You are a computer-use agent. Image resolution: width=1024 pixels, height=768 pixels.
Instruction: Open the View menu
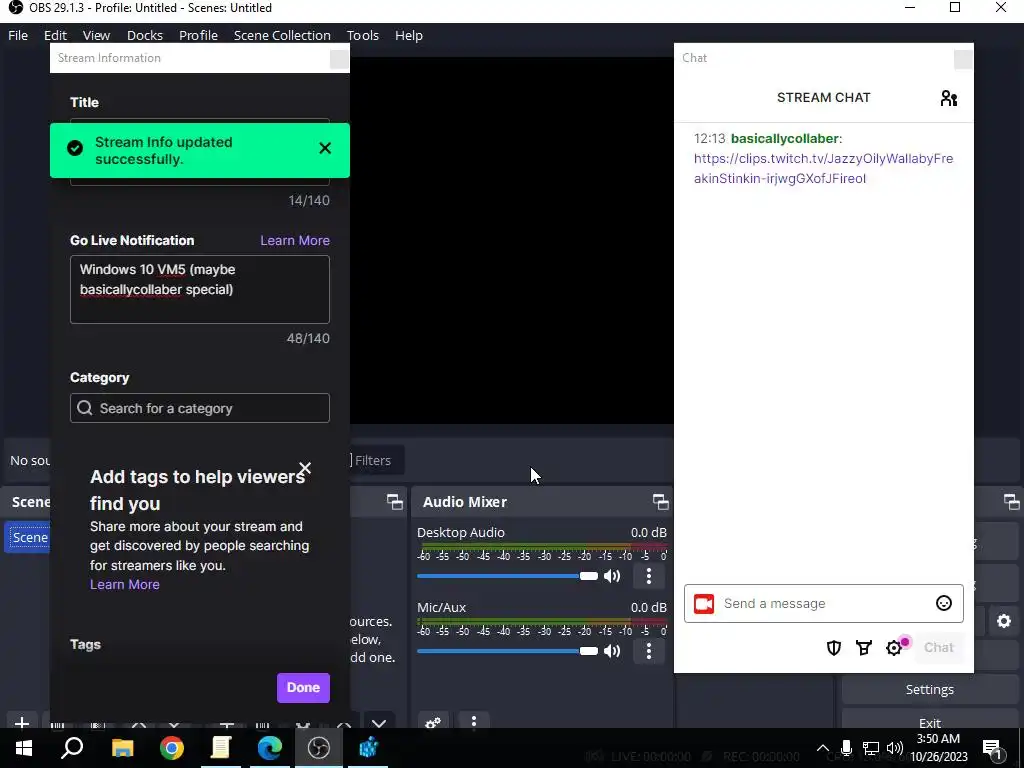coord(97,35)
